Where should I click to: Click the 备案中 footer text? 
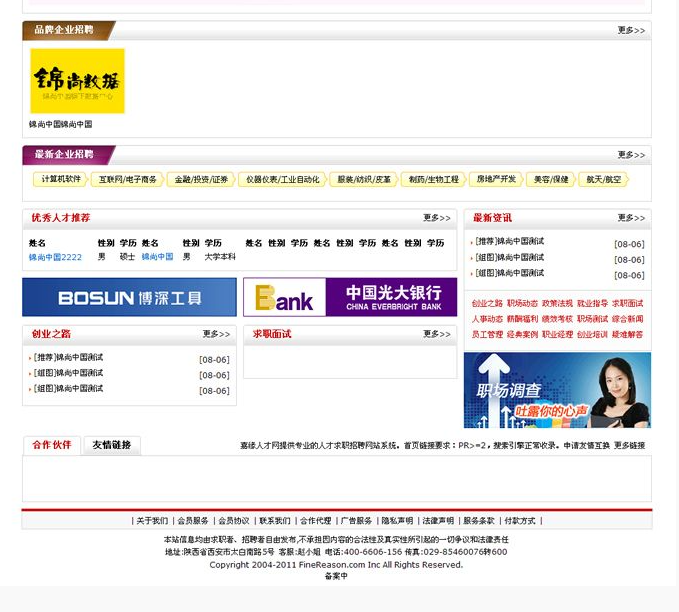click(x=336, y=576)
